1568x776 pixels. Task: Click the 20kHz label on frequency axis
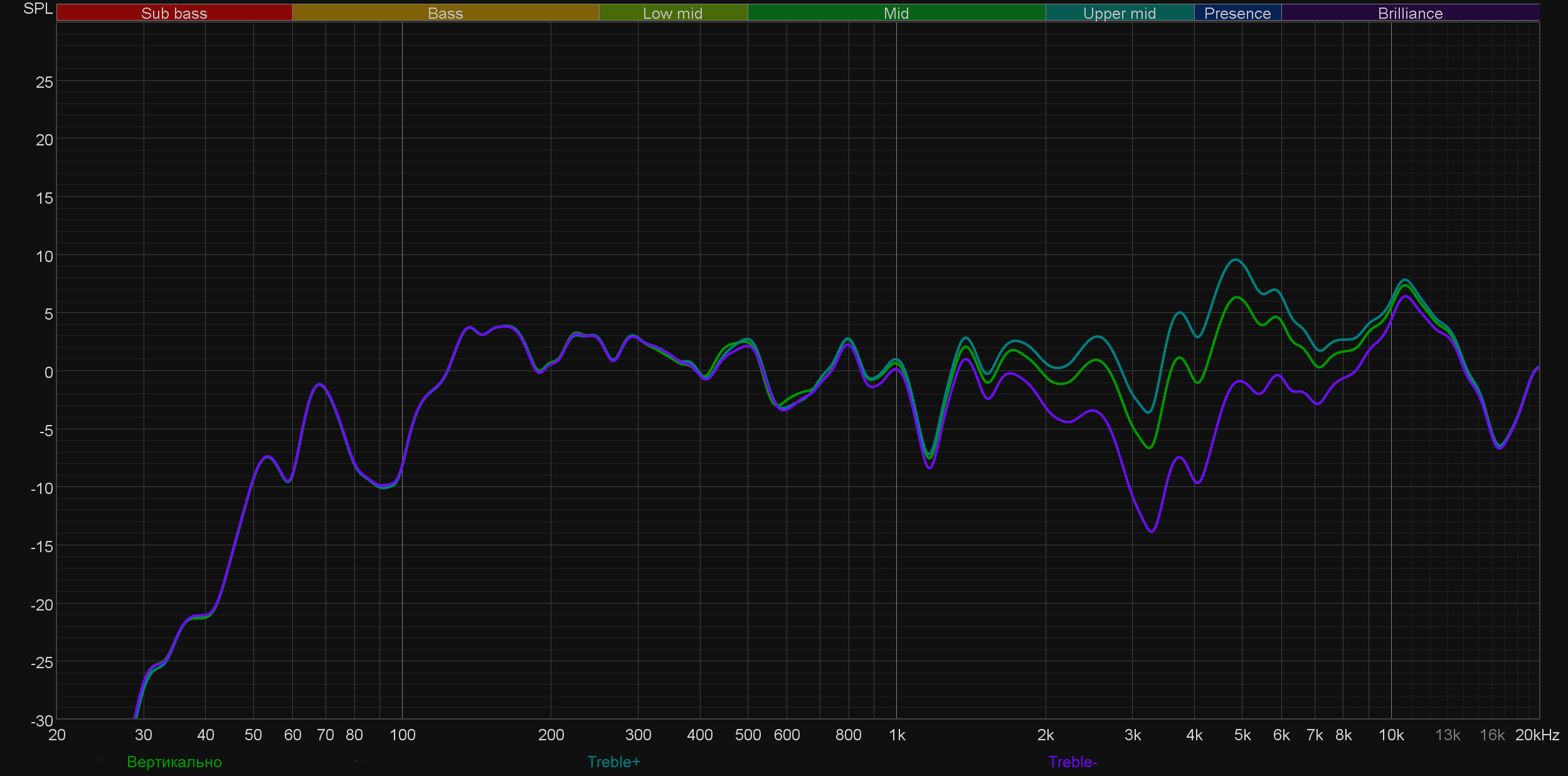[1537, 735]
